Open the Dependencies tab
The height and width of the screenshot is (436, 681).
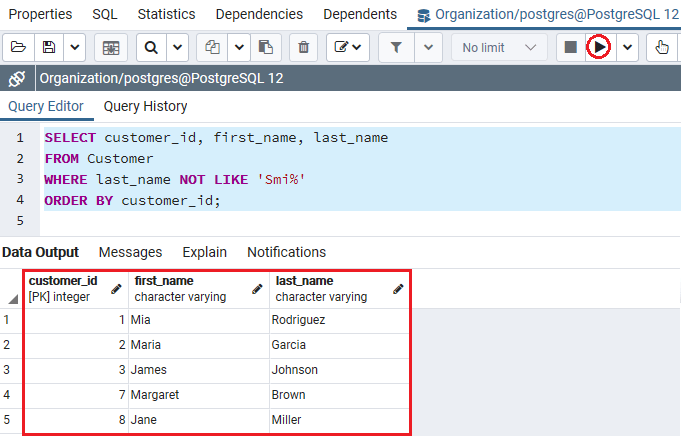click(259, 14)
